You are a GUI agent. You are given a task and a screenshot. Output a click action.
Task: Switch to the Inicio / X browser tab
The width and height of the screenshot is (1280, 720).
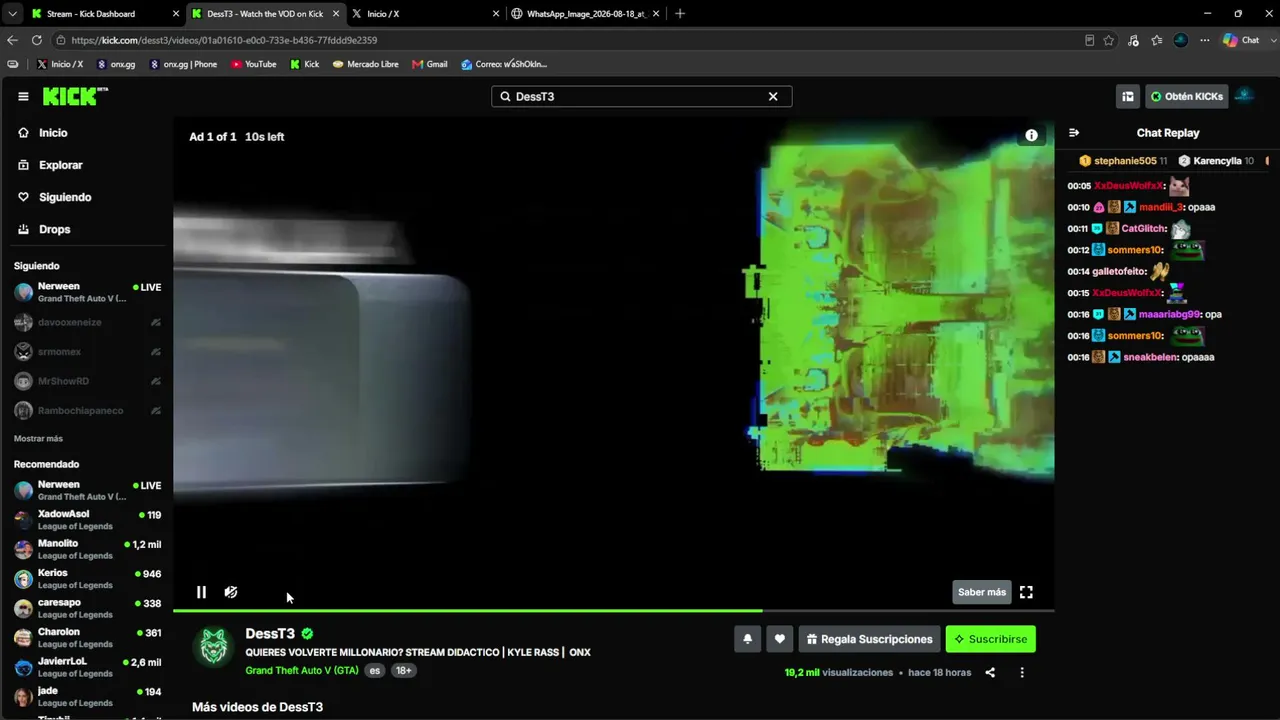click(x=424, y=14)
